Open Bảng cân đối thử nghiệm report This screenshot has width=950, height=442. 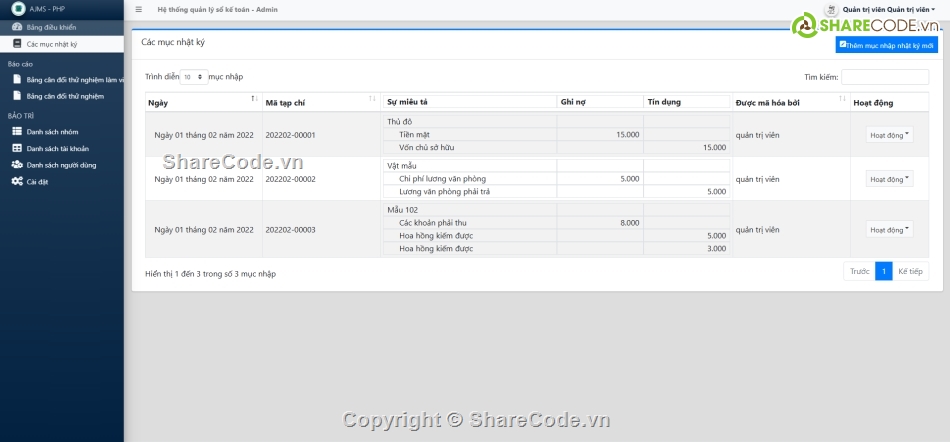click(x=65, y=96)
